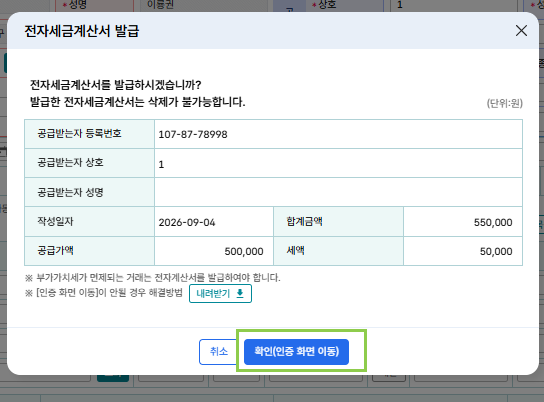
Task: Click the 세액 value 50,000
Action: pos(496,251)
